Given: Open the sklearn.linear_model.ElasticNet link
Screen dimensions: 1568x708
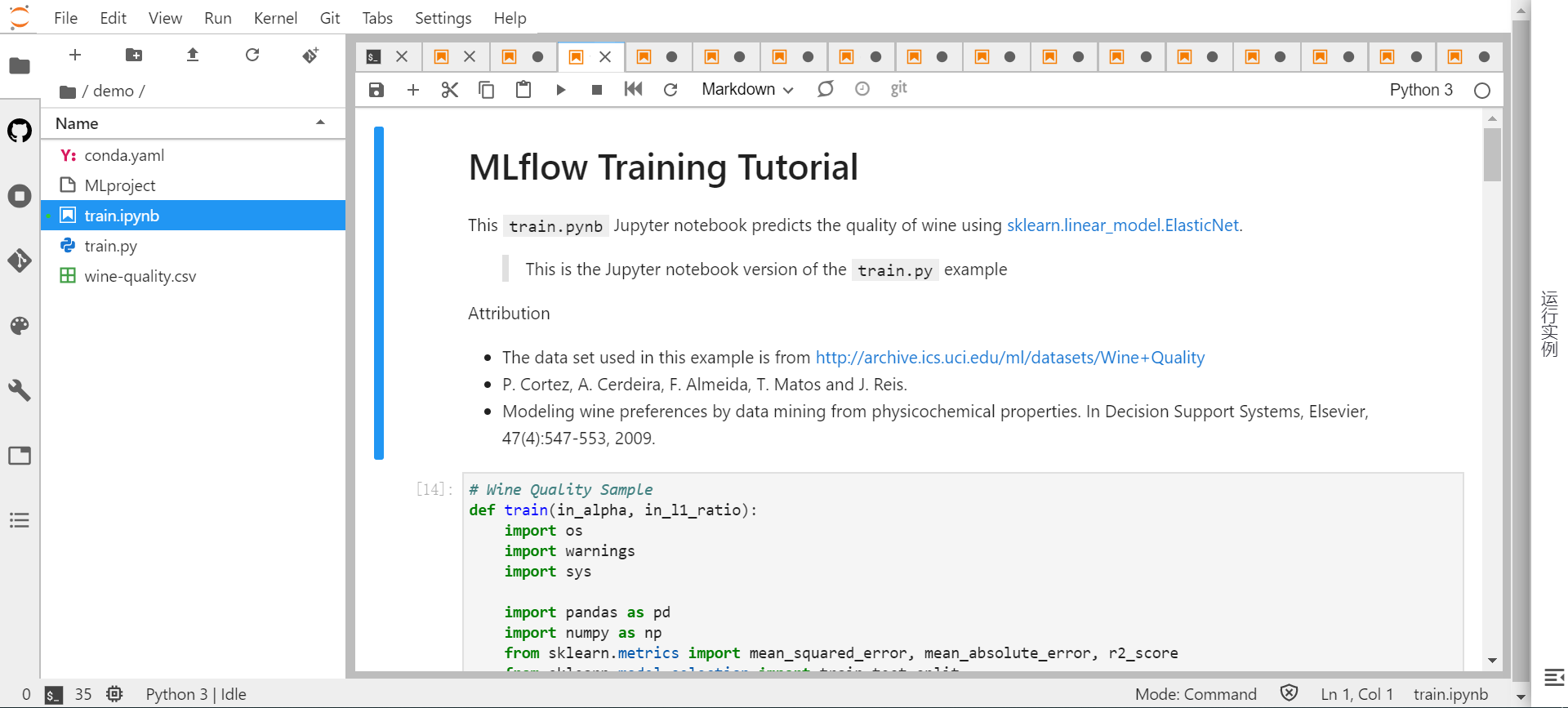Looking at the screenshot, I should pyautogui.click(x=1123, y=225).
